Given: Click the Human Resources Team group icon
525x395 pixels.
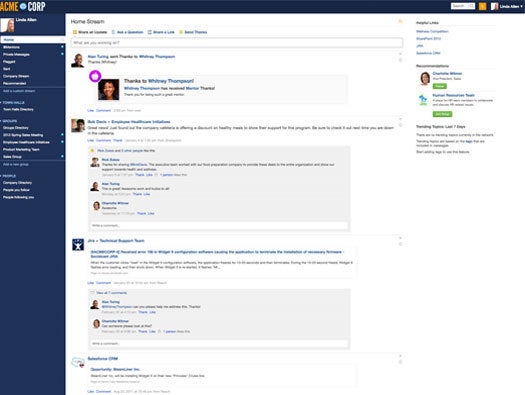Looking at the screenshot, I should point(423,99).
